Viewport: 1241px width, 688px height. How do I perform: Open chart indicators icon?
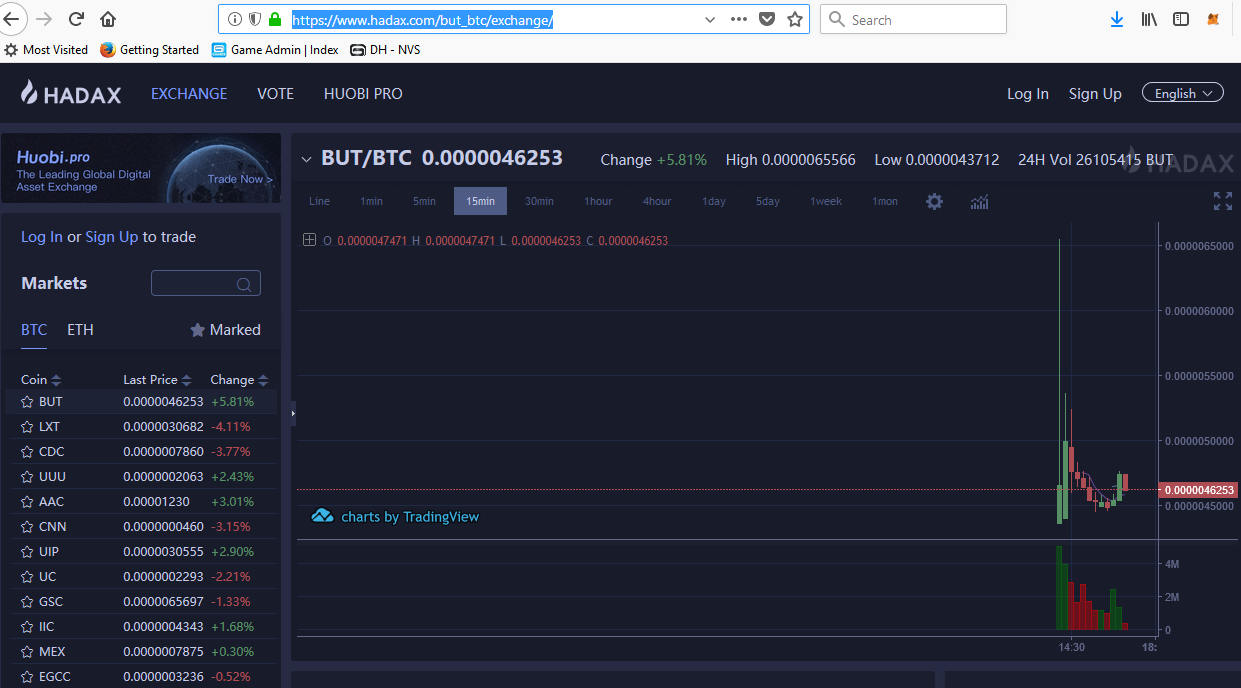(979, 201)
